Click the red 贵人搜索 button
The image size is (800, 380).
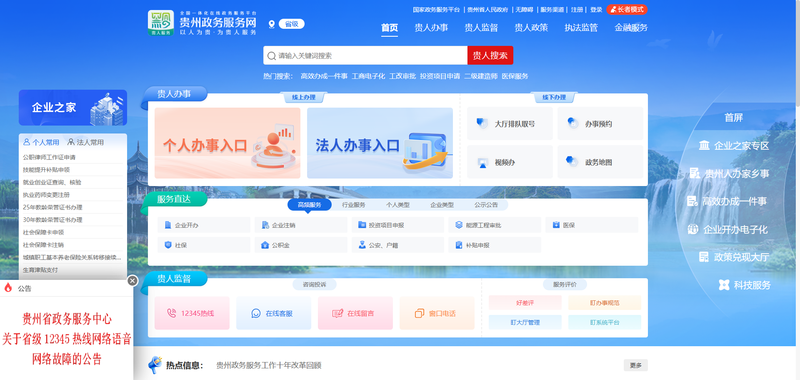[x=490, y=56]
